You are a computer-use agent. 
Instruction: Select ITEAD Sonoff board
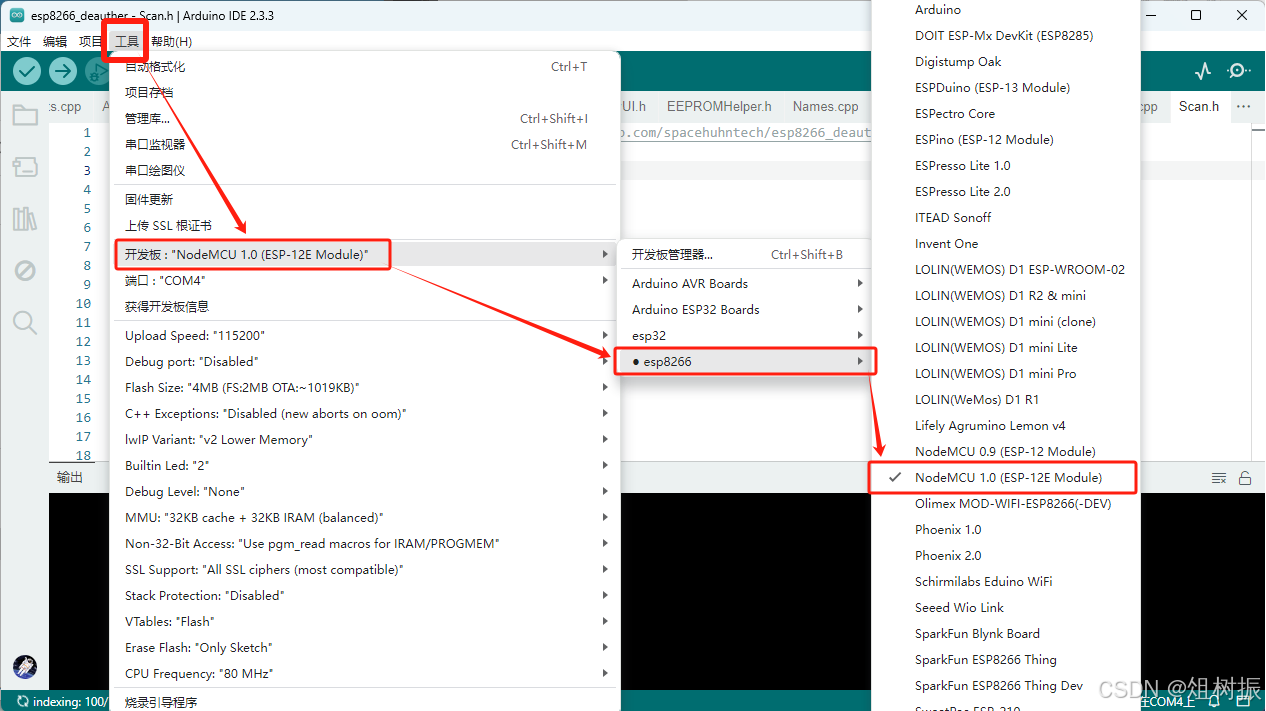[1005, 217]
